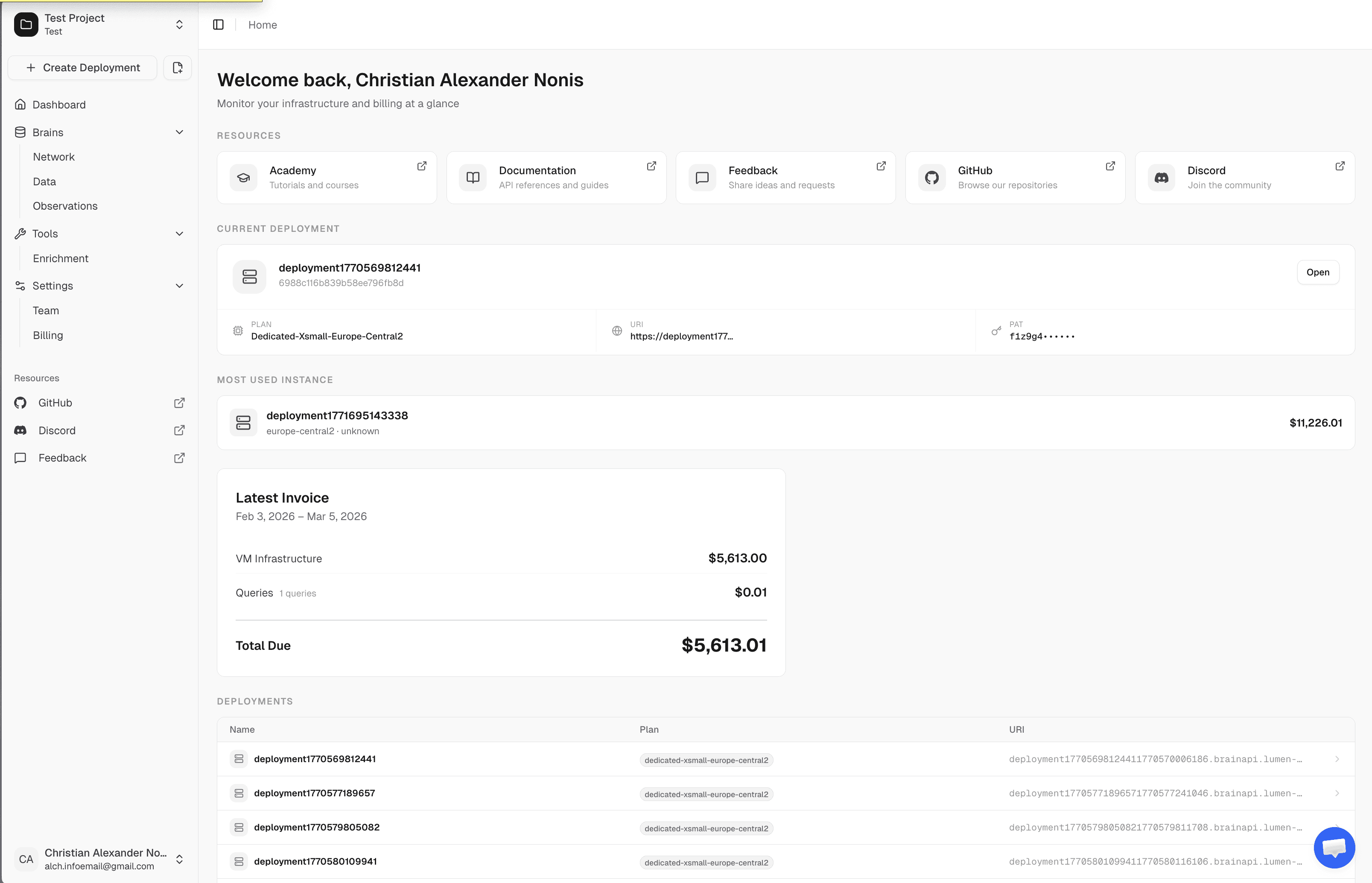The image size is (1372, 883).
Task: Open deployment1770577189657 table row
Action: (315, 793)
